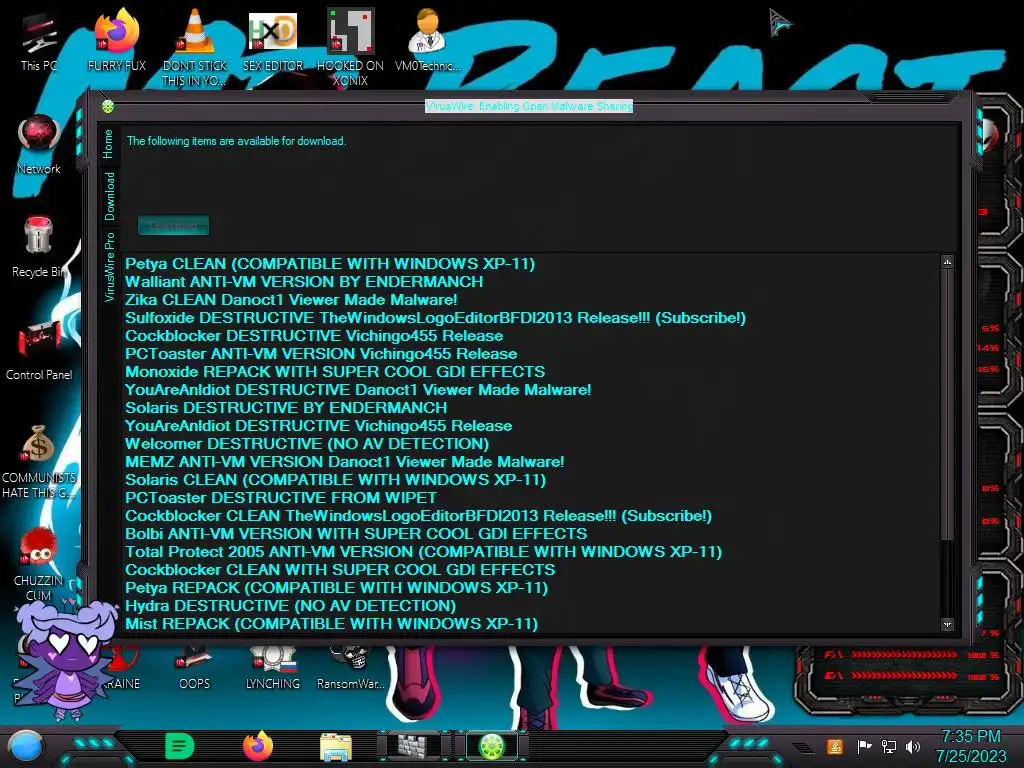Click the list scrollbar down arrow

[x=947, y=624]
